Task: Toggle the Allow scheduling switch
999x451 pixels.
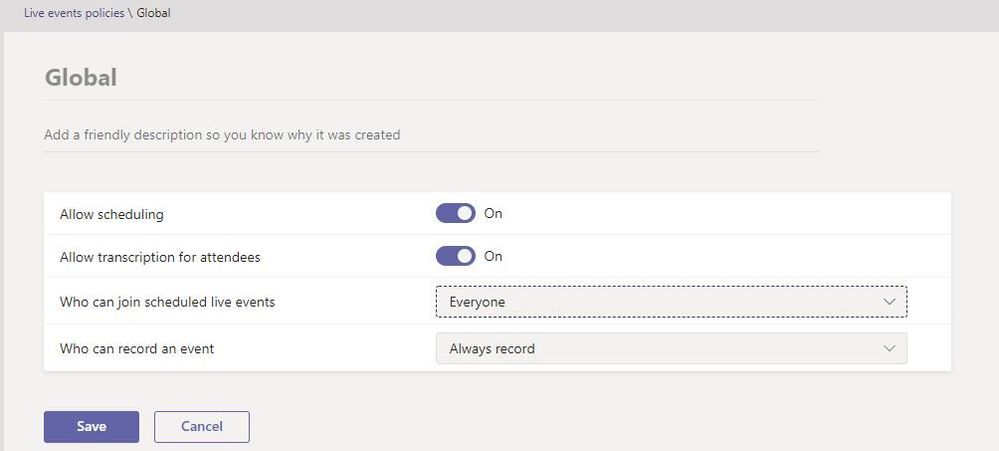Action: (x=455, y=213)
